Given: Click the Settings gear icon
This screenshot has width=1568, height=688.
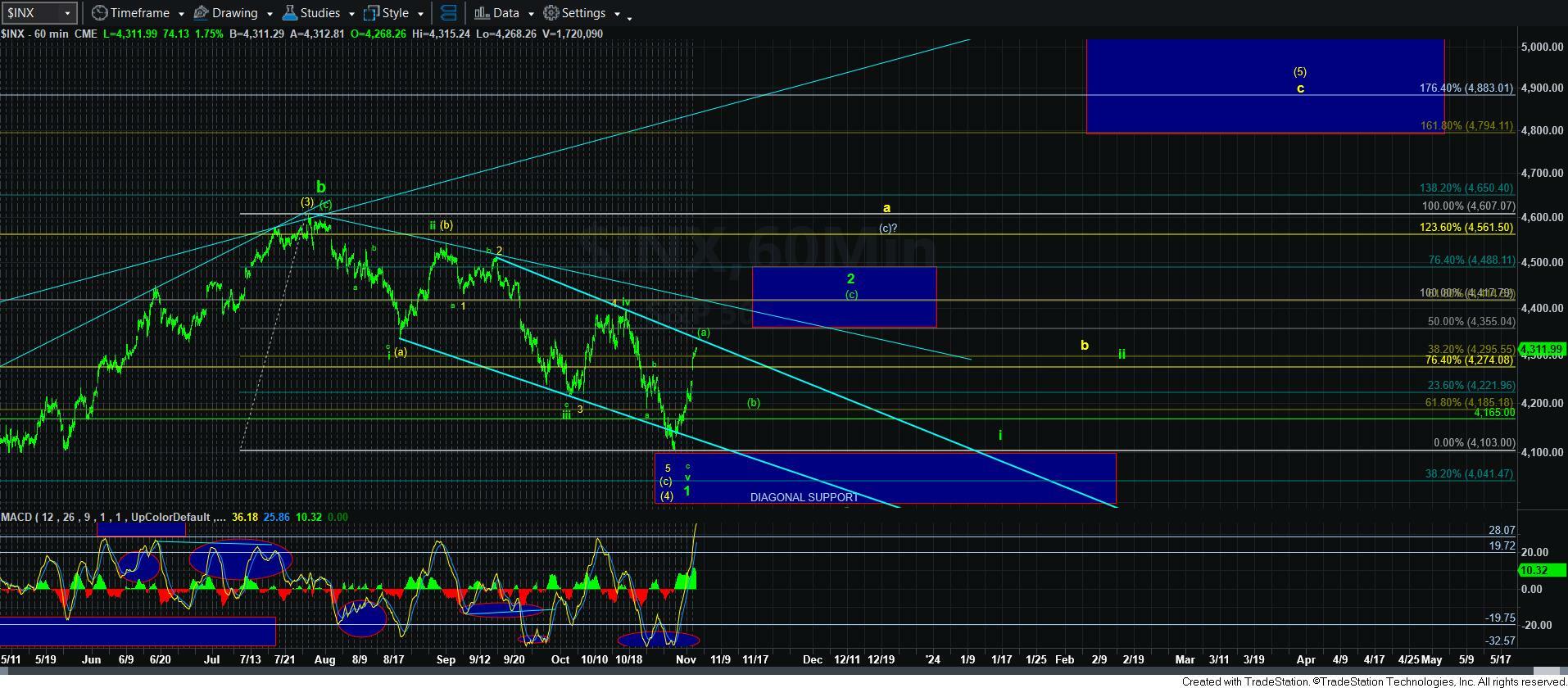Looking at the screenshot, I should tap(551, 13).
